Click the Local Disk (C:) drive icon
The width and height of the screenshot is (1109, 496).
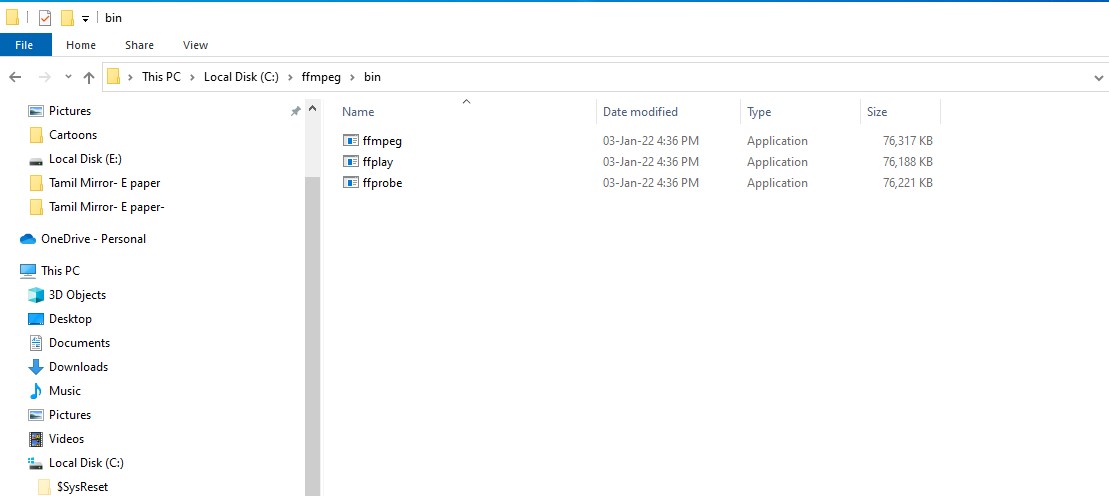(35, 463)
